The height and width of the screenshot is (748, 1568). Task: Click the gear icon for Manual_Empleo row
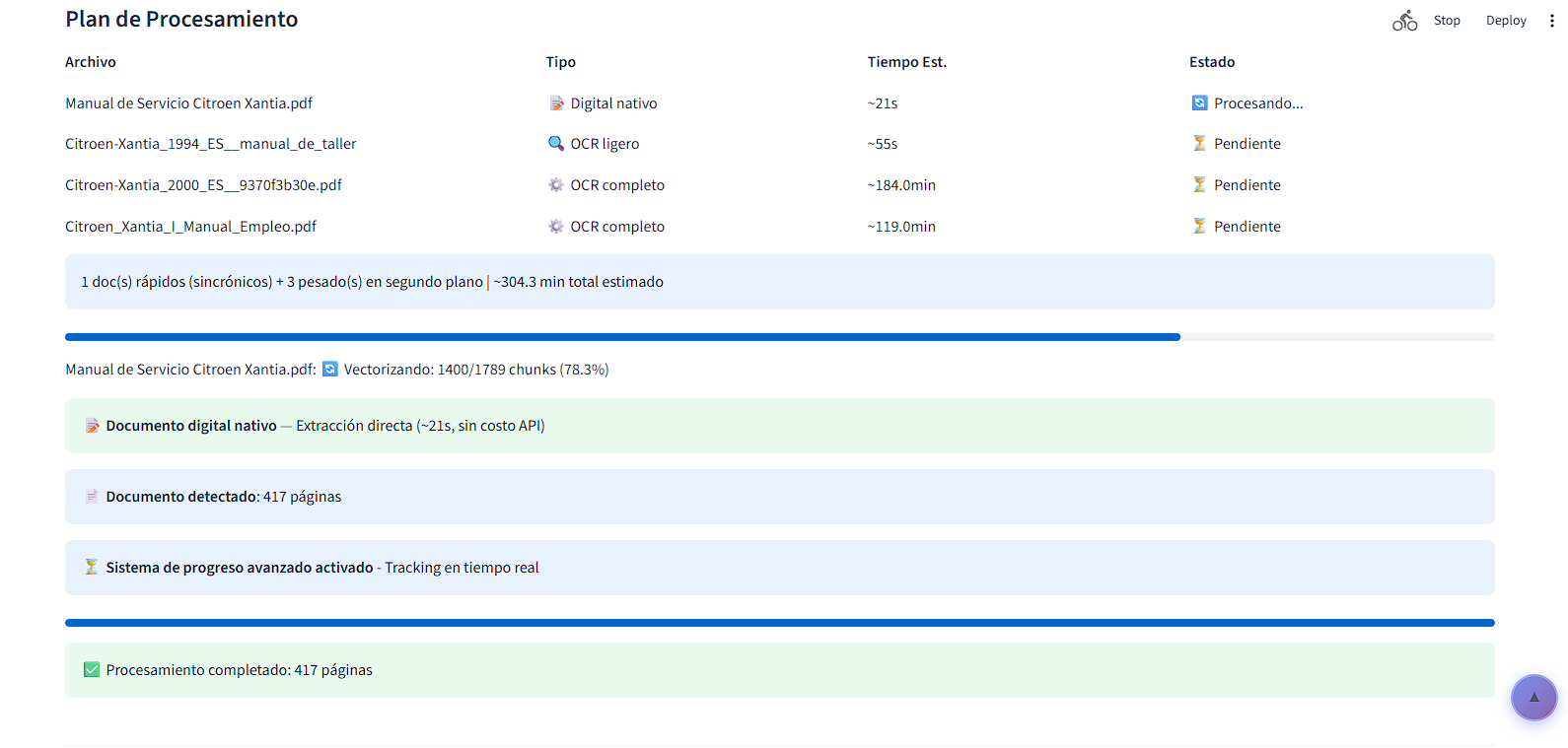coord(556,227)
